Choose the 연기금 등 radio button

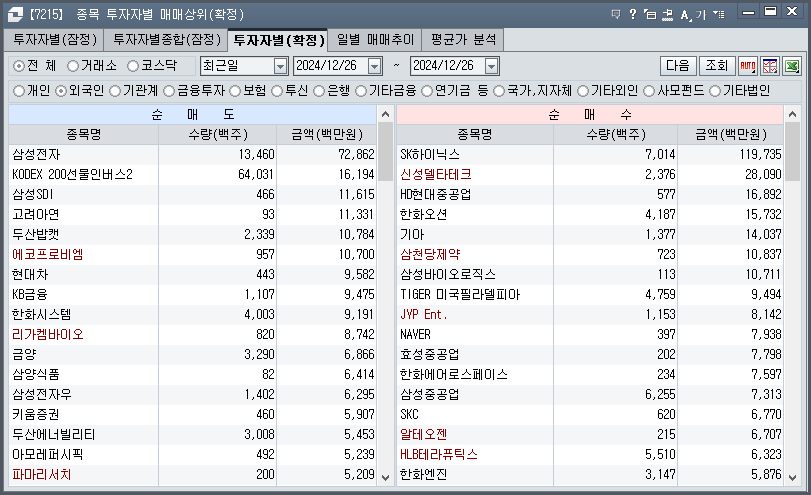(x=427, y=91)
